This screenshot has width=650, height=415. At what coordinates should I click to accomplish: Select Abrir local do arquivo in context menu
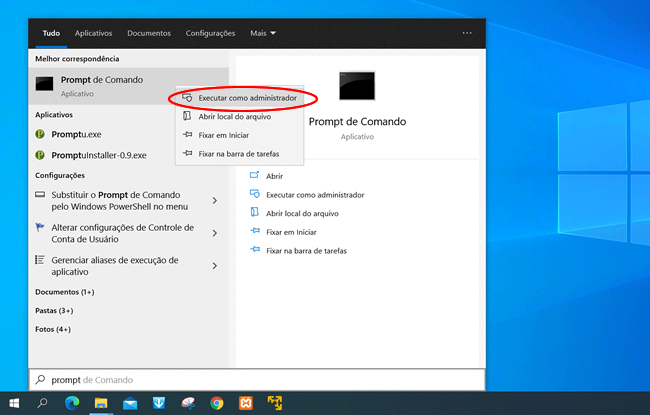pyautogui.click(x=234, y=117)
